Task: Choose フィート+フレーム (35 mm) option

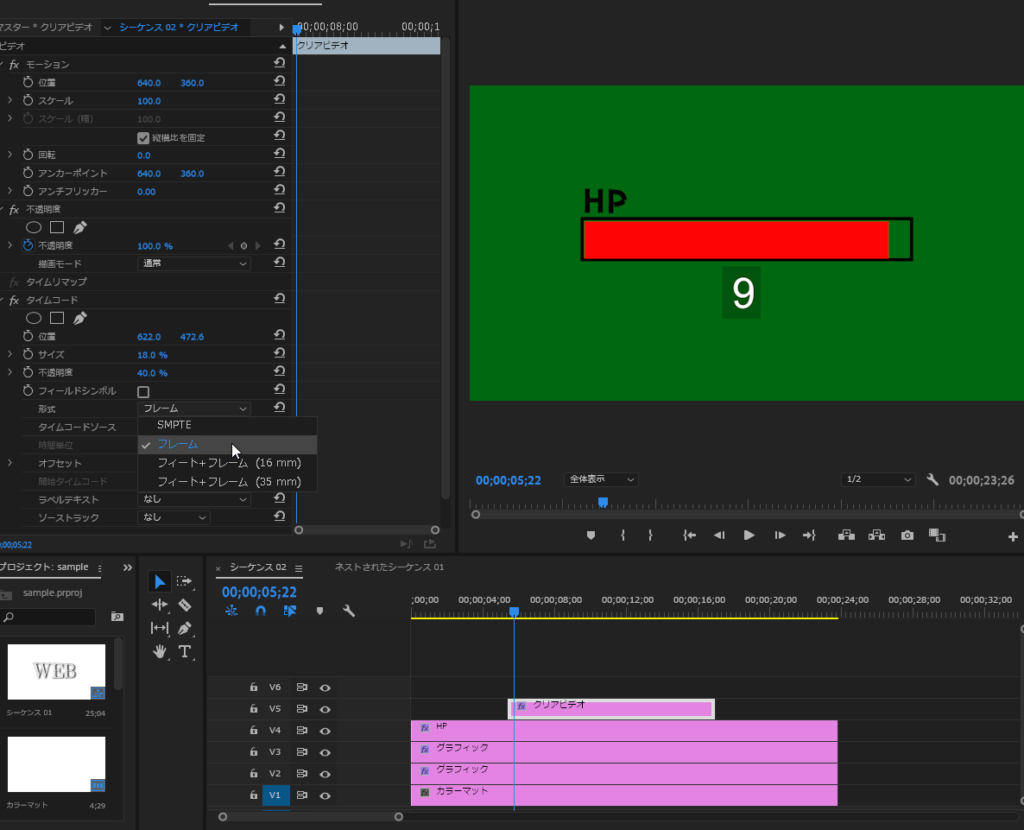Action: pyautogui.click(x=228, y=482)
